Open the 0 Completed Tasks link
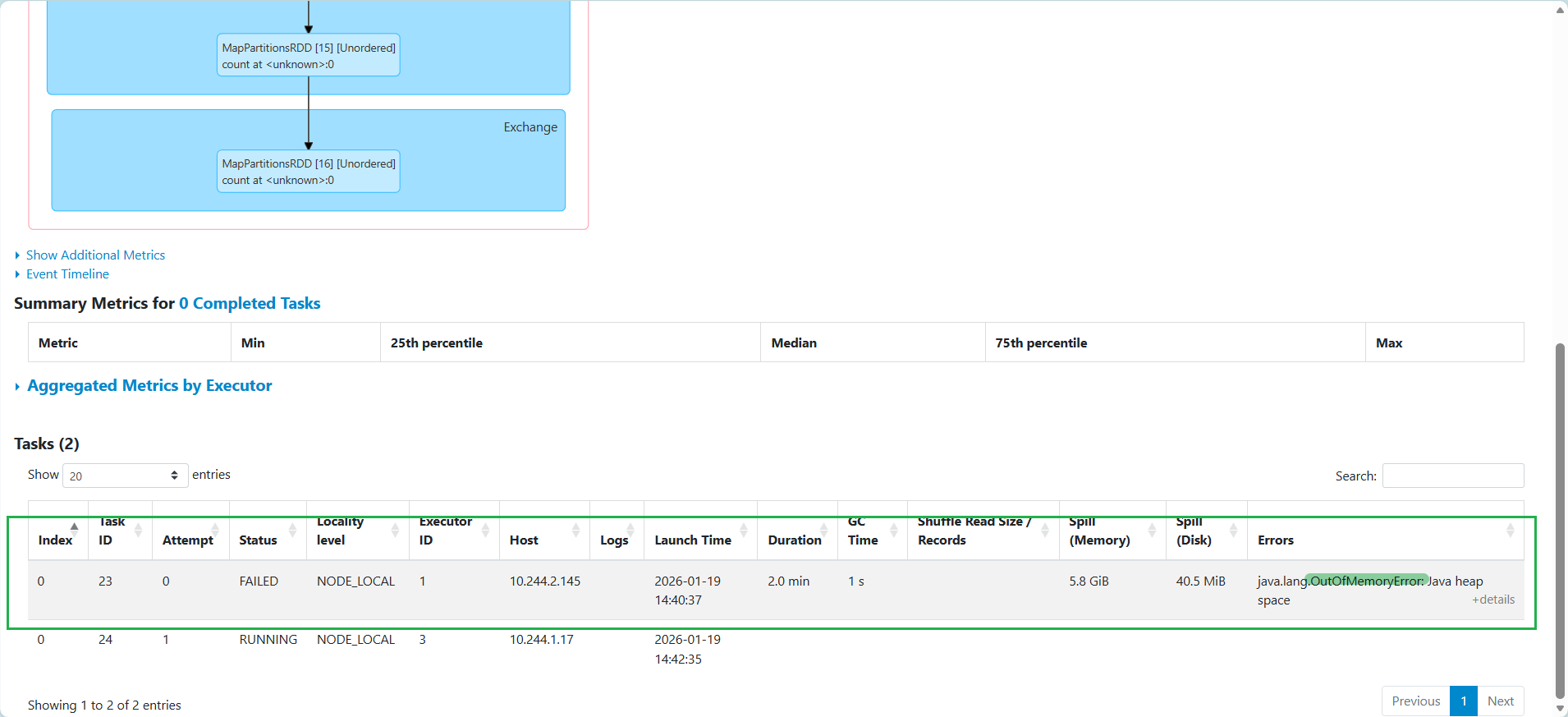This screenshot has height=717, width=1568. (x=250, y=304)
